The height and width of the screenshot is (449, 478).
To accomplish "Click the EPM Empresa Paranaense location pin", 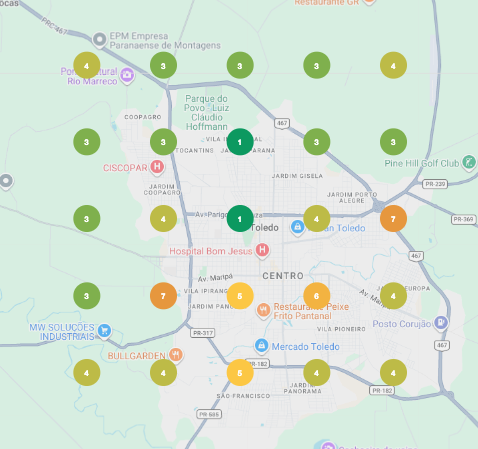I will [x=99, y=40].
